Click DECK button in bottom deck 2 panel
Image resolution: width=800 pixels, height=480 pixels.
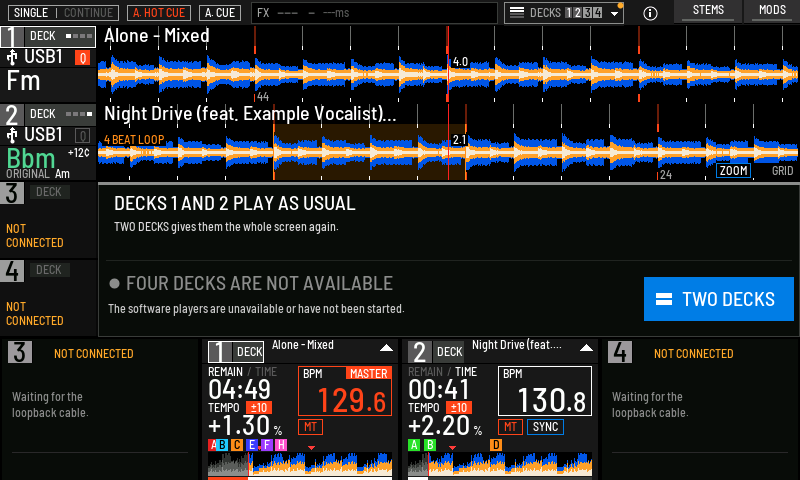click(x=448, y=352)
